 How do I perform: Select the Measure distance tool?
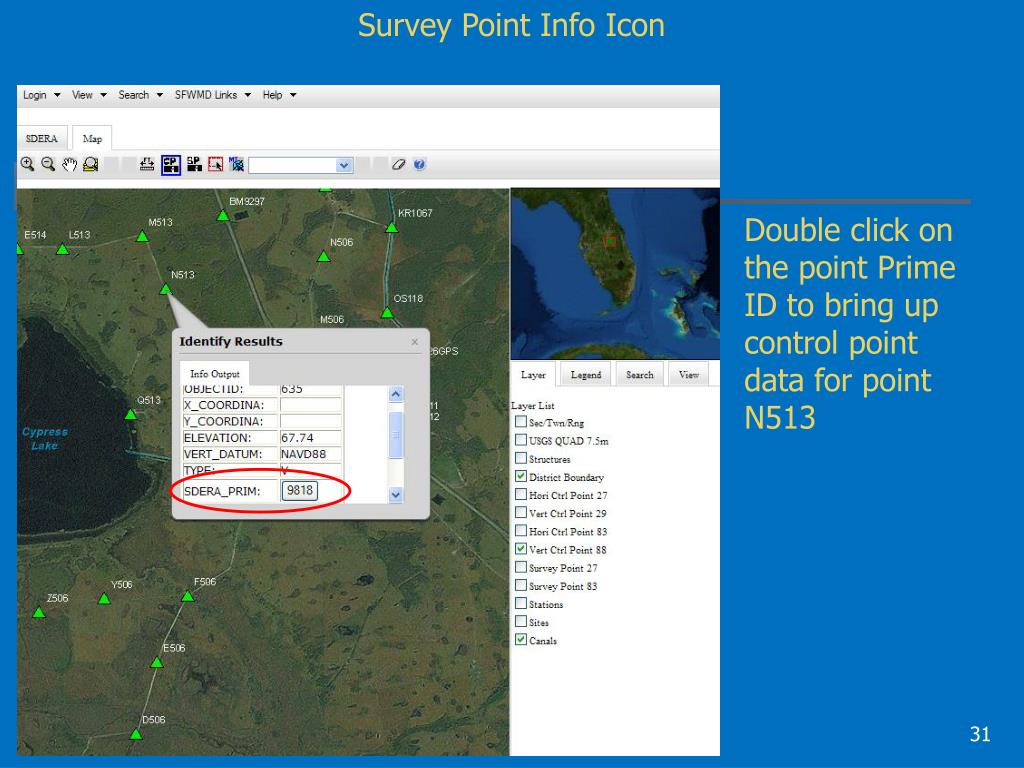click(x=147, y=164)
